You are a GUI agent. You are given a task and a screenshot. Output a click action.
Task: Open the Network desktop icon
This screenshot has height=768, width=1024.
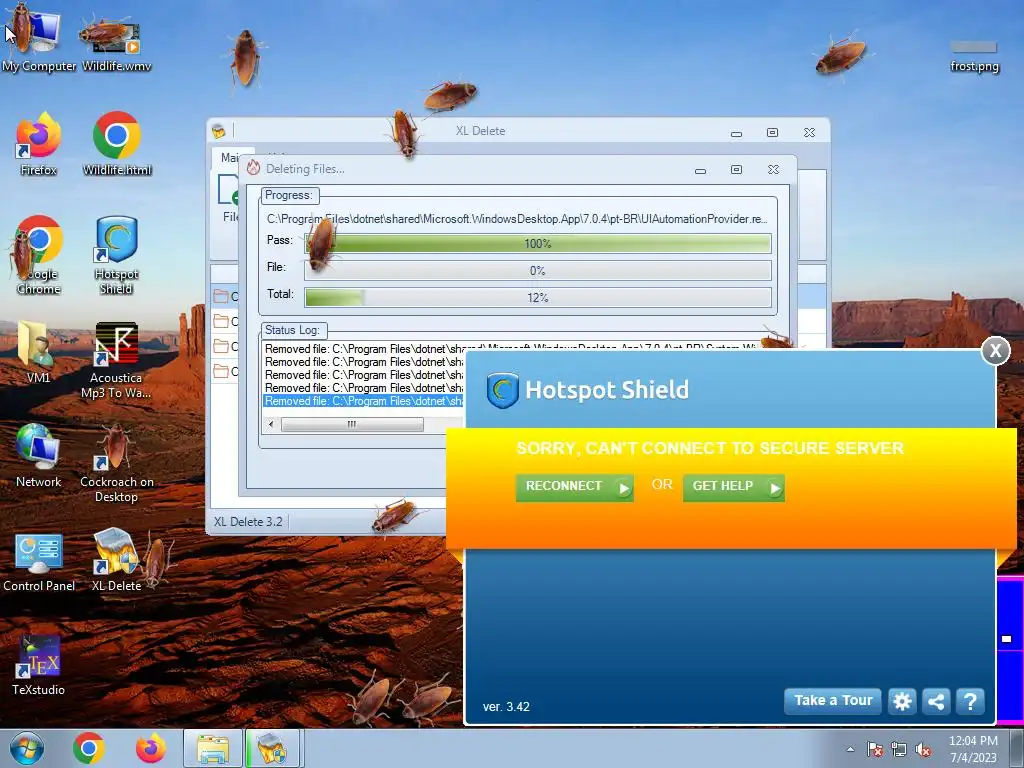[39, 455]
